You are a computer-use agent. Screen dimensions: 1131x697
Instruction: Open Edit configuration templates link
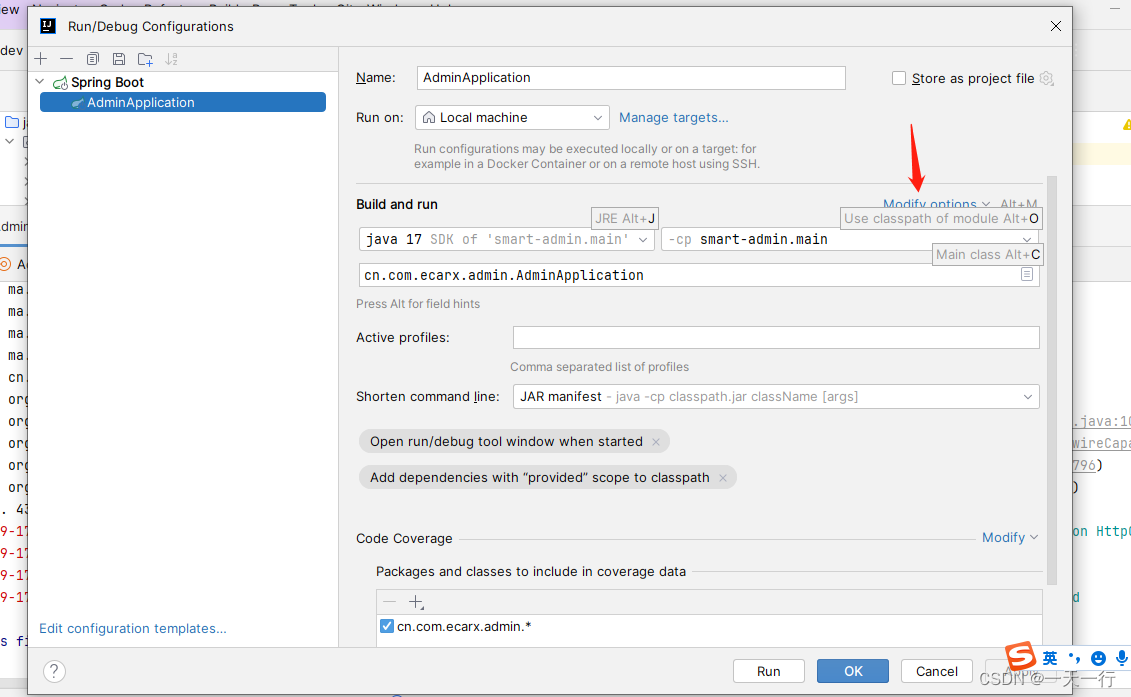click(x=133, y=628)
